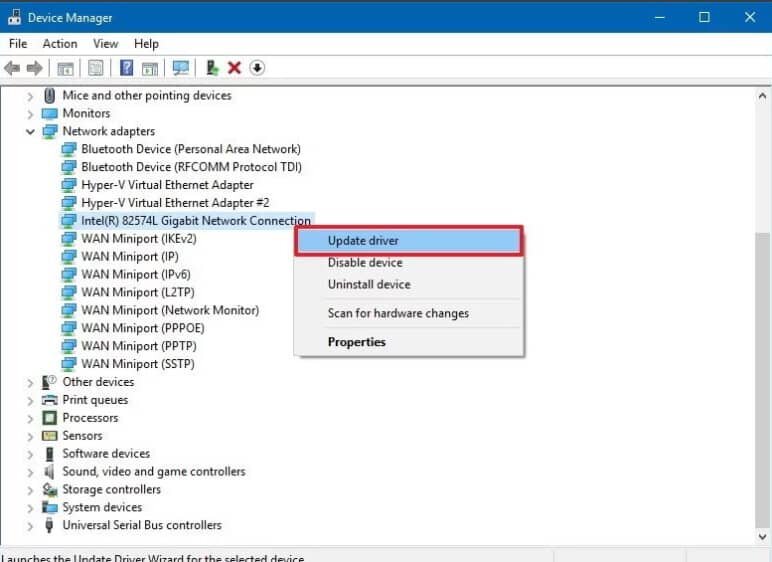Click the Back arrow toolbar icon
The image size is (772, 562).
pyautogui.click(x=12, y=68)
